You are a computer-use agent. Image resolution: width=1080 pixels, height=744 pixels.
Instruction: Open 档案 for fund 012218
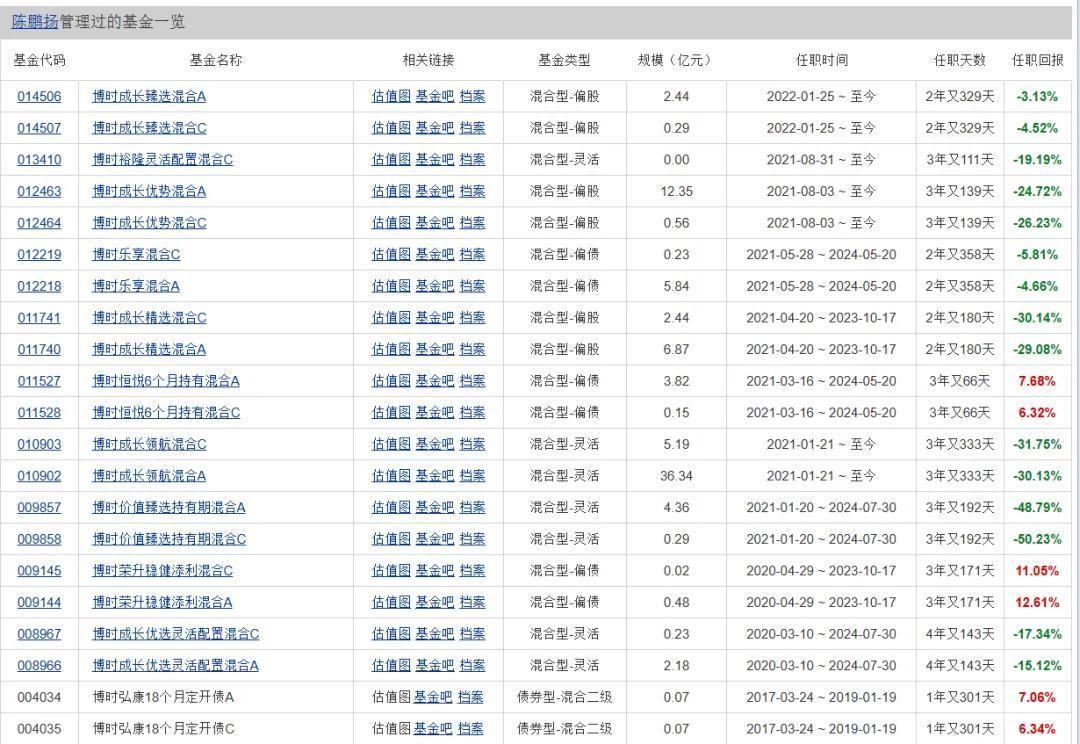(472, 287)
